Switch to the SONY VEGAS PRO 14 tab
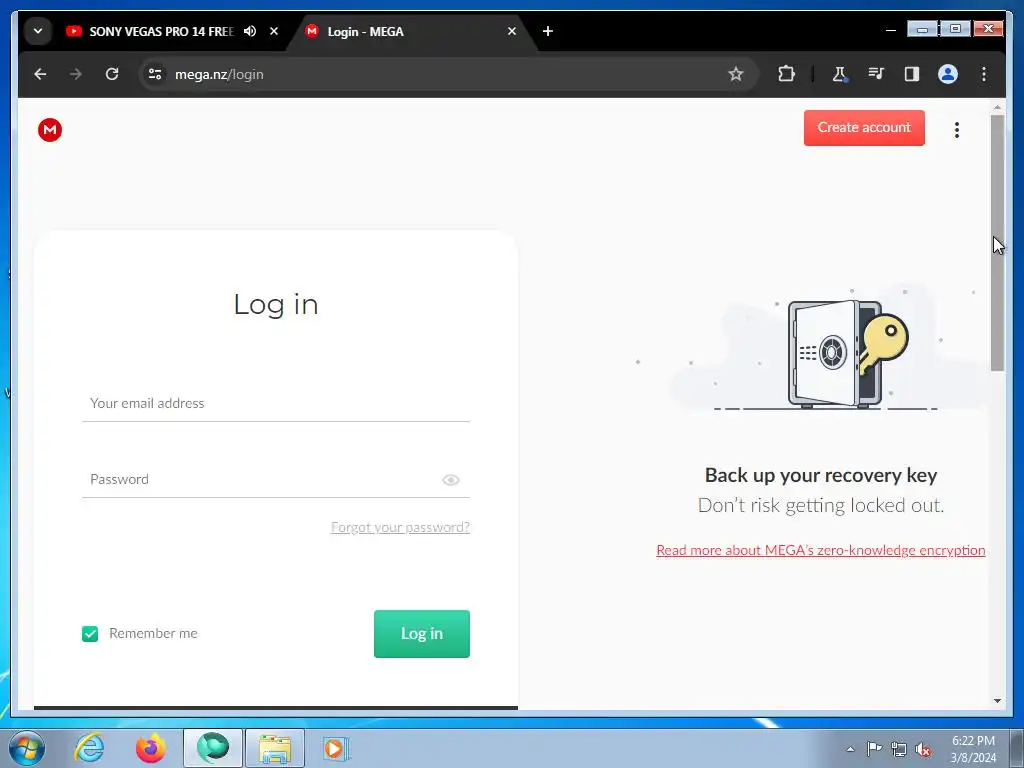This screenshot has width=1024, height=768. tap(161, 31)
